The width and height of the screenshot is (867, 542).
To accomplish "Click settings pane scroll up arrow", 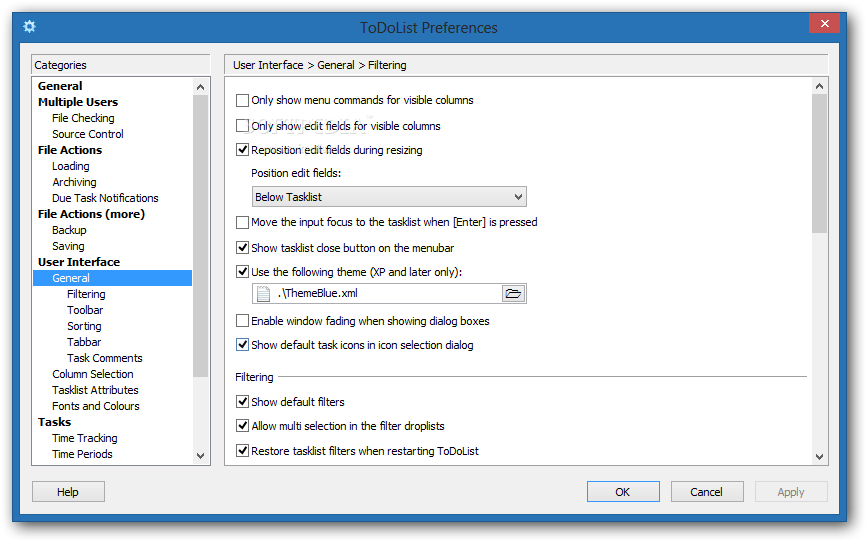I will pyautogui.click(x=819, y=86).
